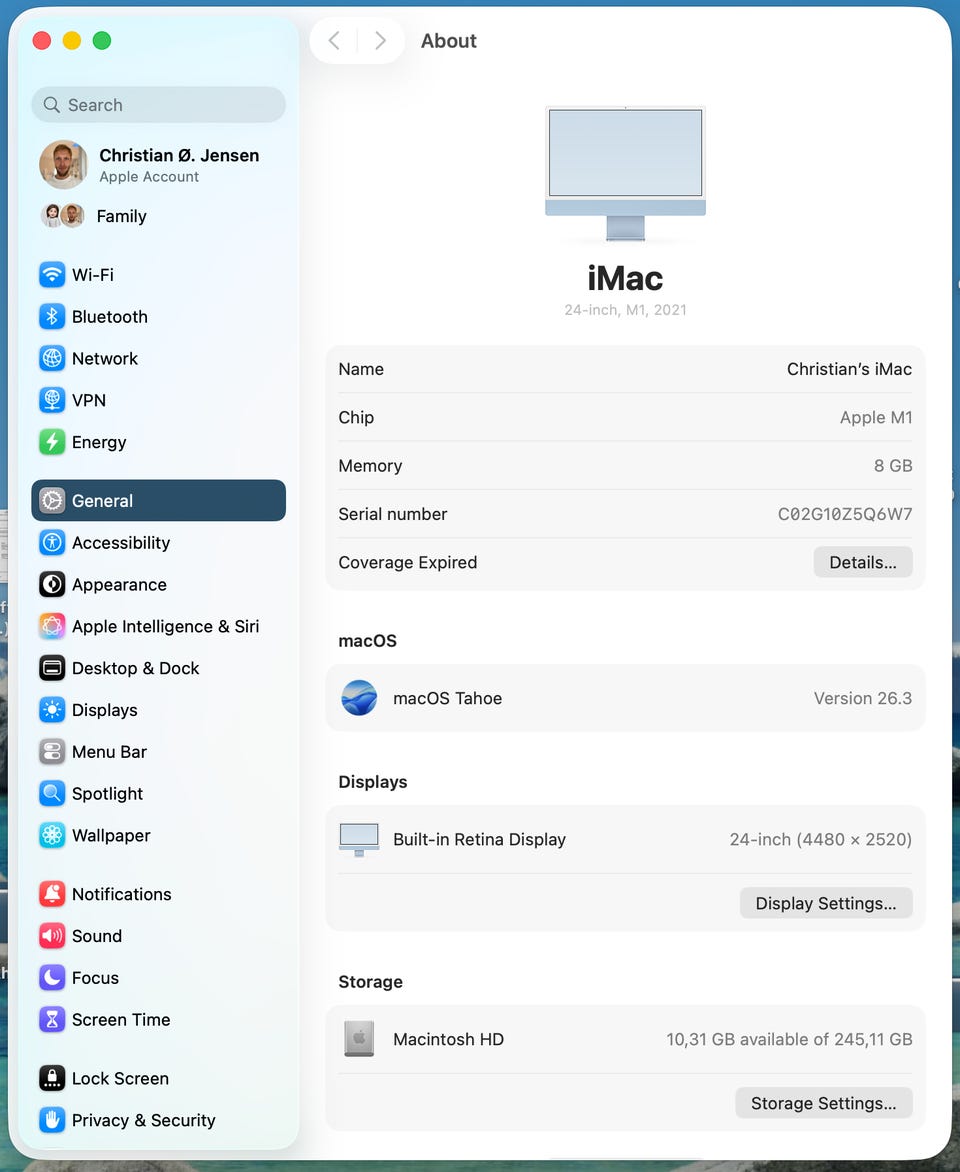Open the Energy lightning icon

point(52,442)
